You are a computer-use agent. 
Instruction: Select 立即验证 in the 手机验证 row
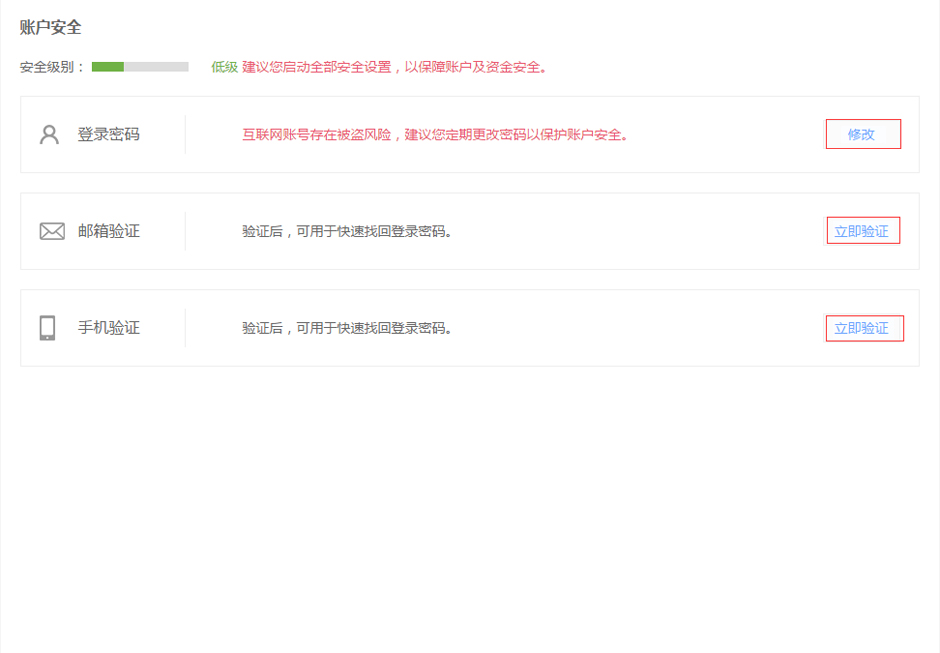(x=862, y=328)
